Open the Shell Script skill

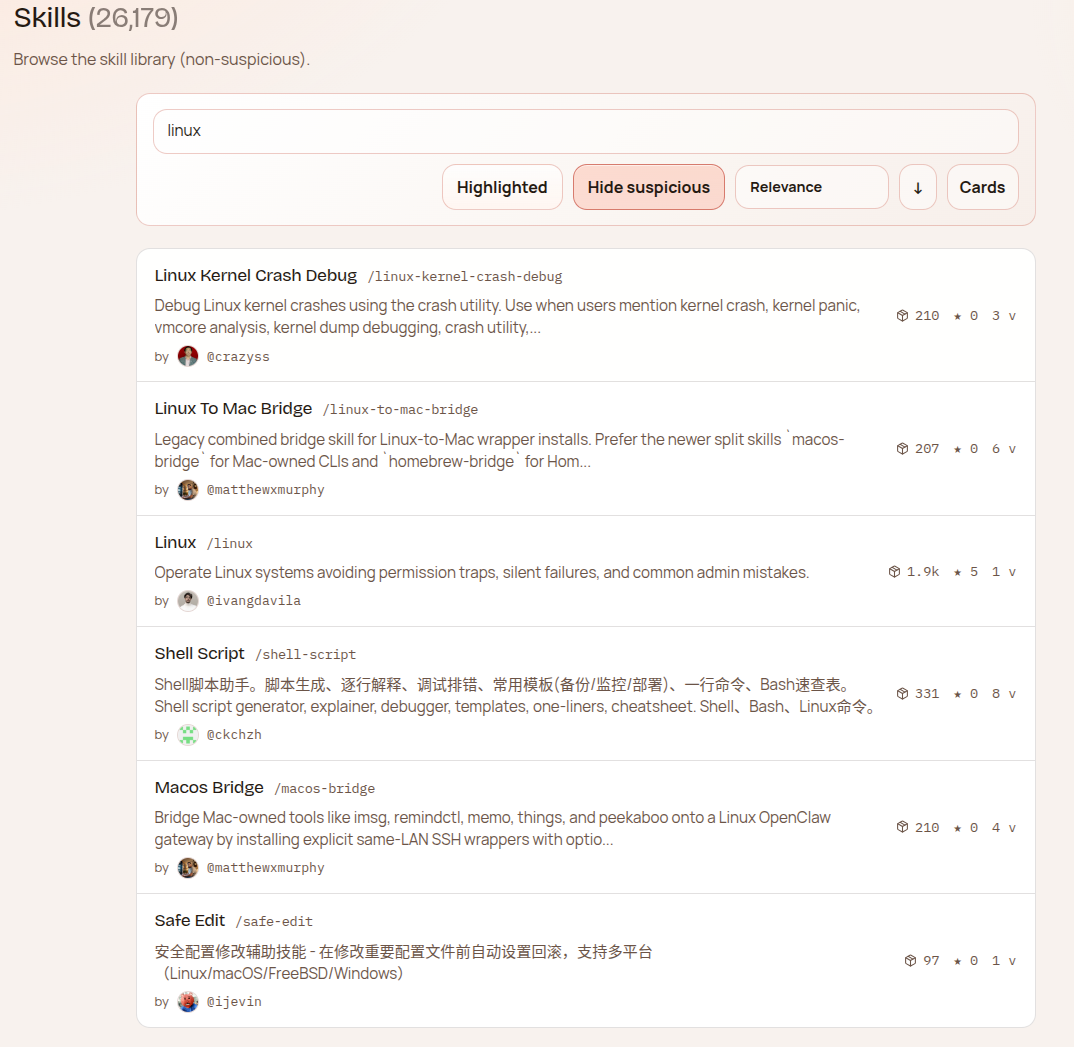(199, 653)
